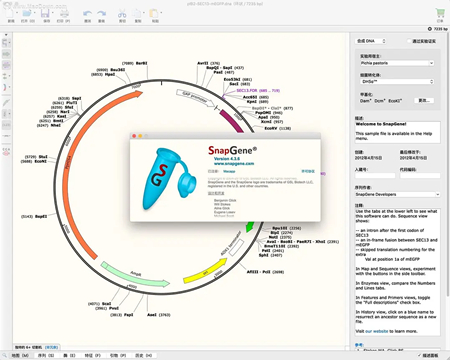This screenshot has width=450, height=360.
Task: Save the file using the floppy disk icon
Action: 45,14
